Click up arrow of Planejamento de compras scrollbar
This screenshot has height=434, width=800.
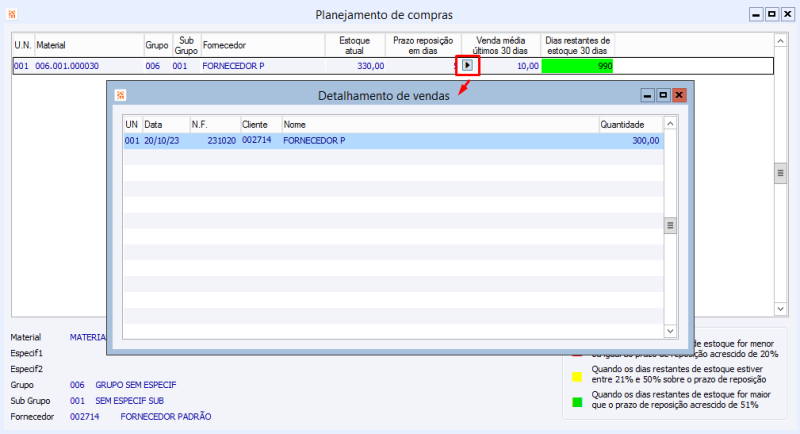point(781,41)
